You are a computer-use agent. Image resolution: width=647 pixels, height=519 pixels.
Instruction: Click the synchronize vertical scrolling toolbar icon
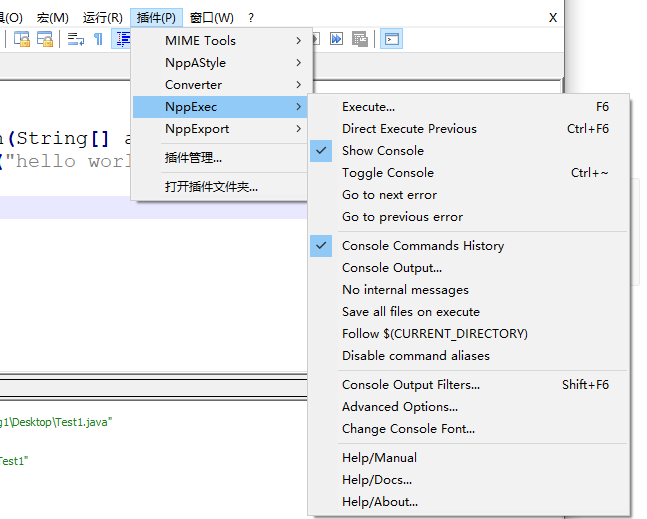(21, 39)
